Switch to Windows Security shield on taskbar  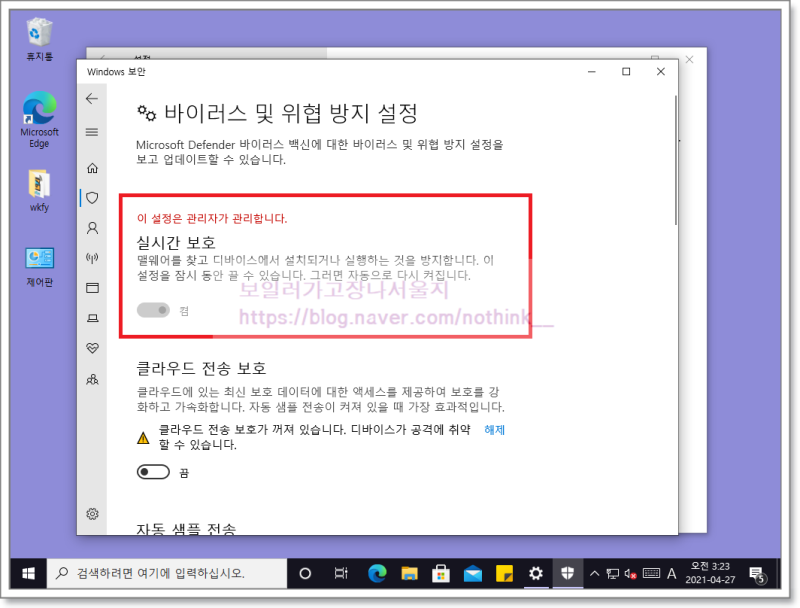[x=567, y=574]
